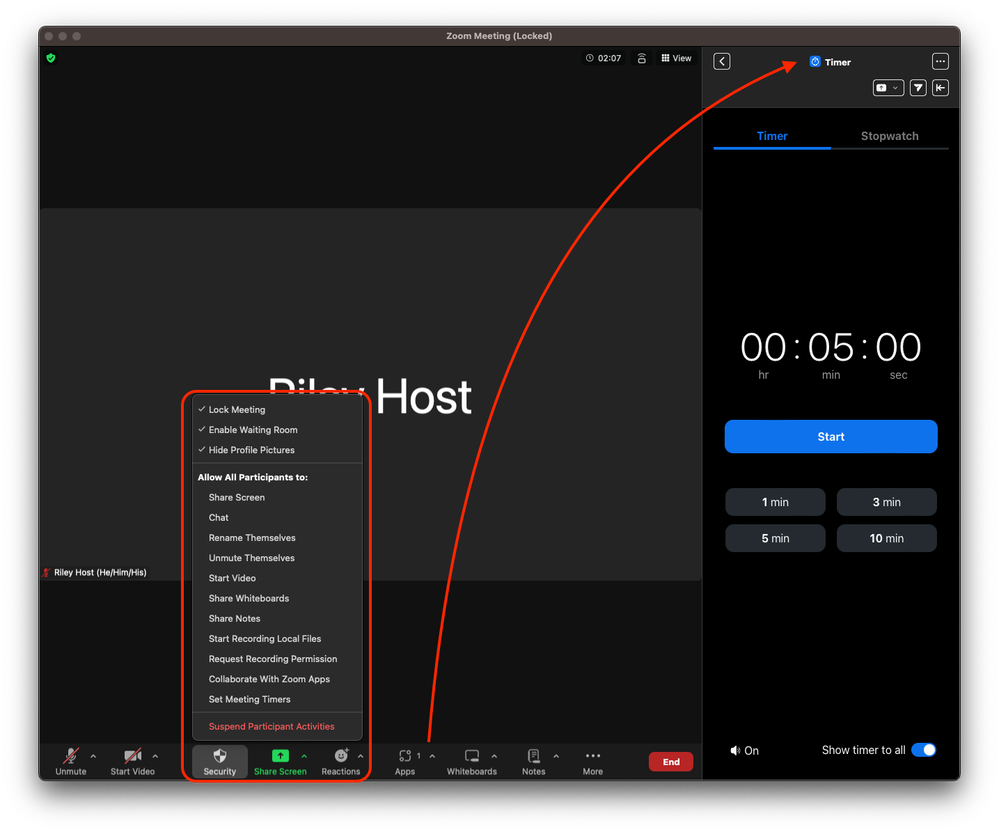This screenshot has width=999, height=832.
Task: Uncheck Enable Waiting Room option
Action: click(x=252, y=430)
